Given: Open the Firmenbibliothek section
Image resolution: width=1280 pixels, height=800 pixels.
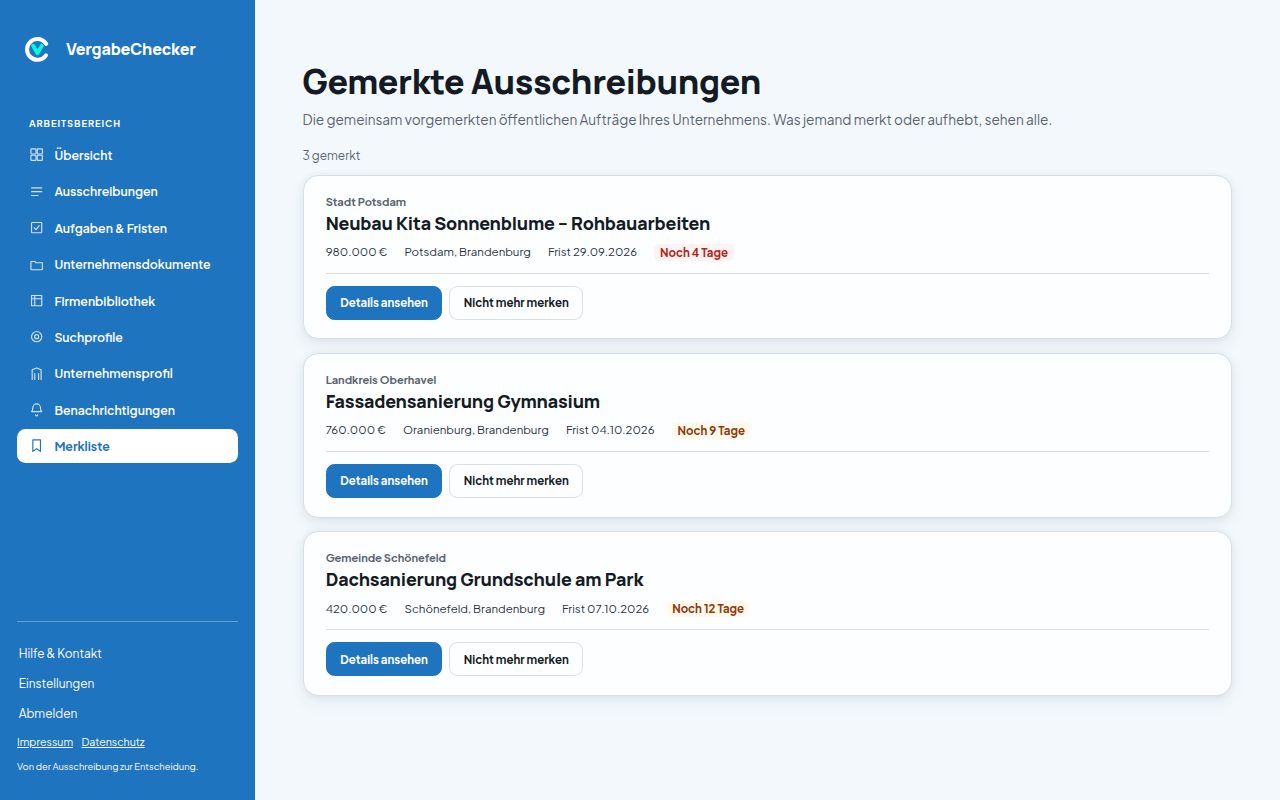Looking at the screenshot, I should click(127, 301).
